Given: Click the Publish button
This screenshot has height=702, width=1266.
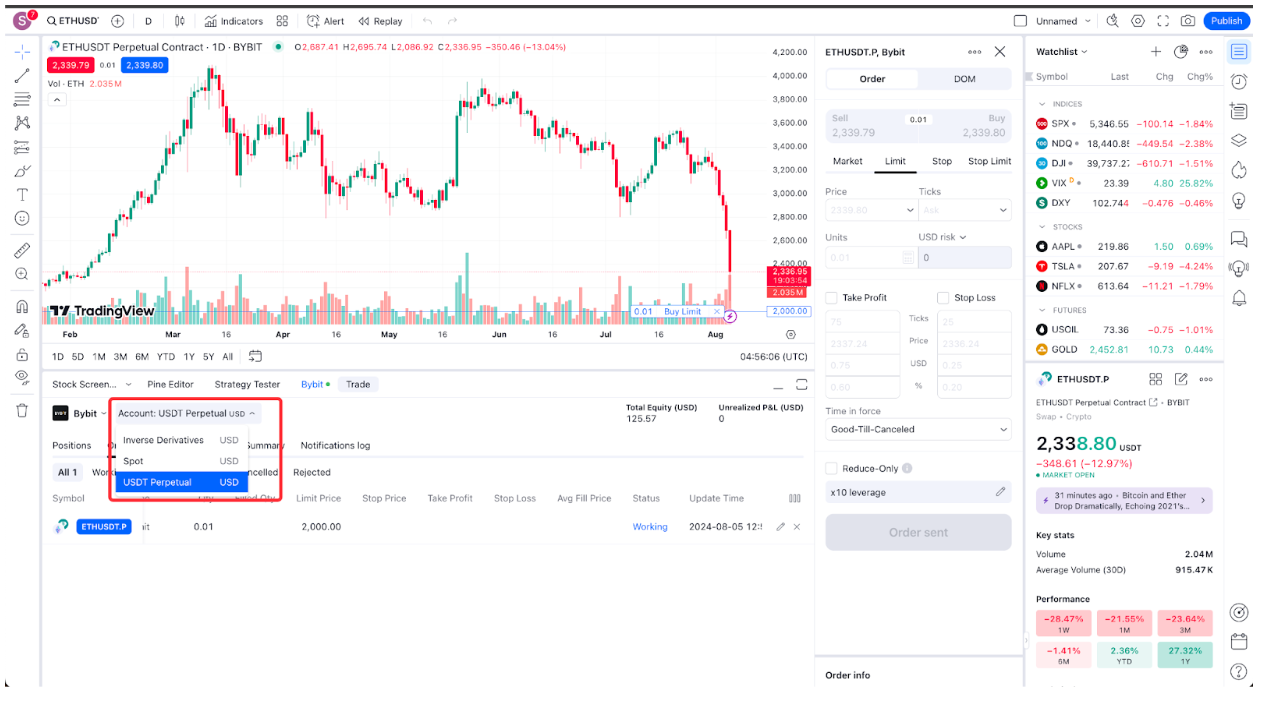Looking at the screenshot, I should (x=1226, y=21).
